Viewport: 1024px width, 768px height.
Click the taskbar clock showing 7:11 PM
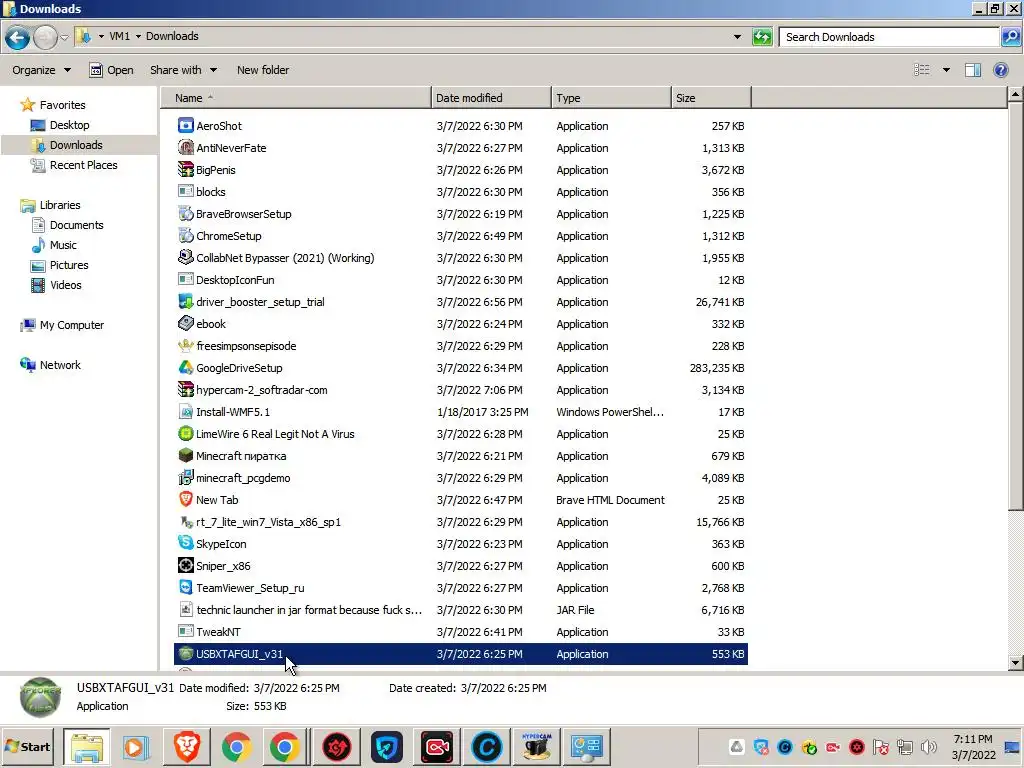(x=972, y=739)
